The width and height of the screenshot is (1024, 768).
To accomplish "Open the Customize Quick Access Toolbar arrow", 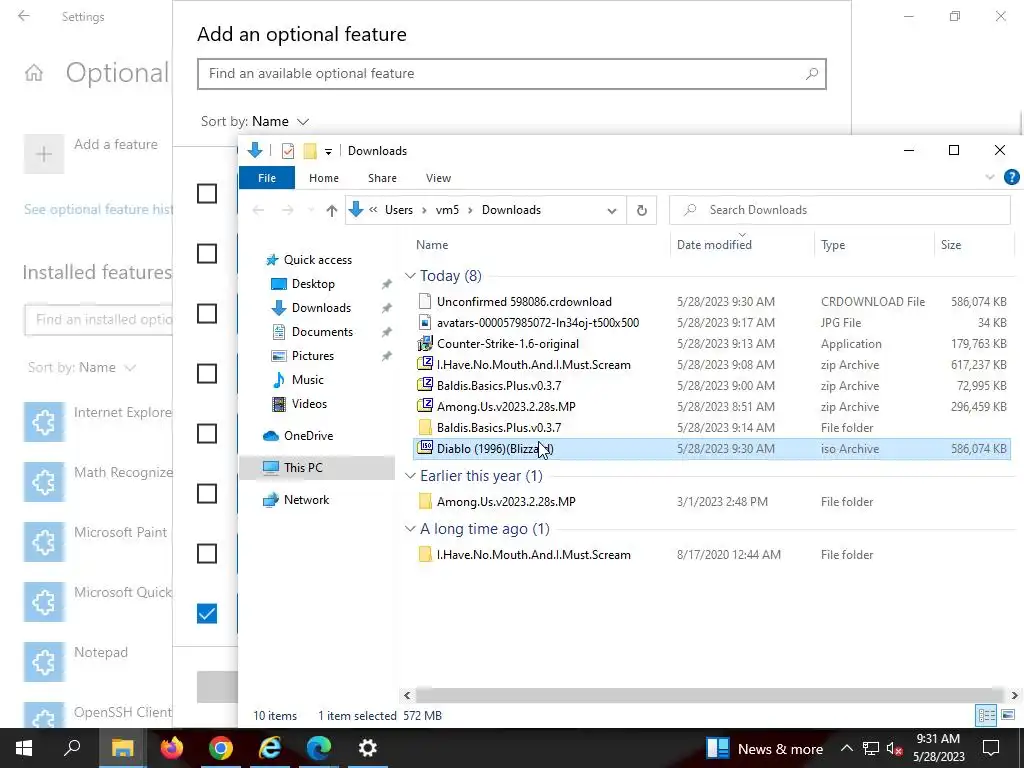I will pyautogui.click(x=328, y=152).
